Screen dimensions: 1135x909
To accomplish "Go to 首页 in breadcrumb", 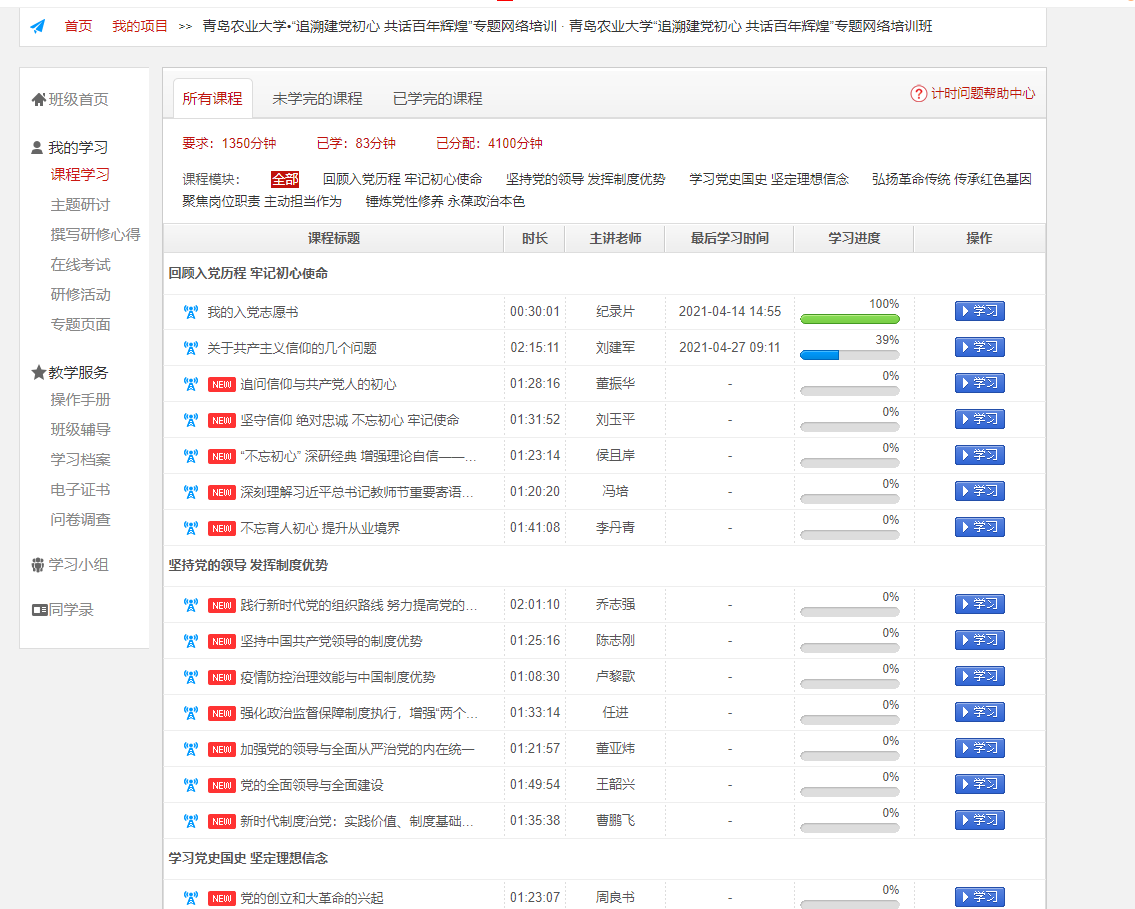I will click(79, 27).
